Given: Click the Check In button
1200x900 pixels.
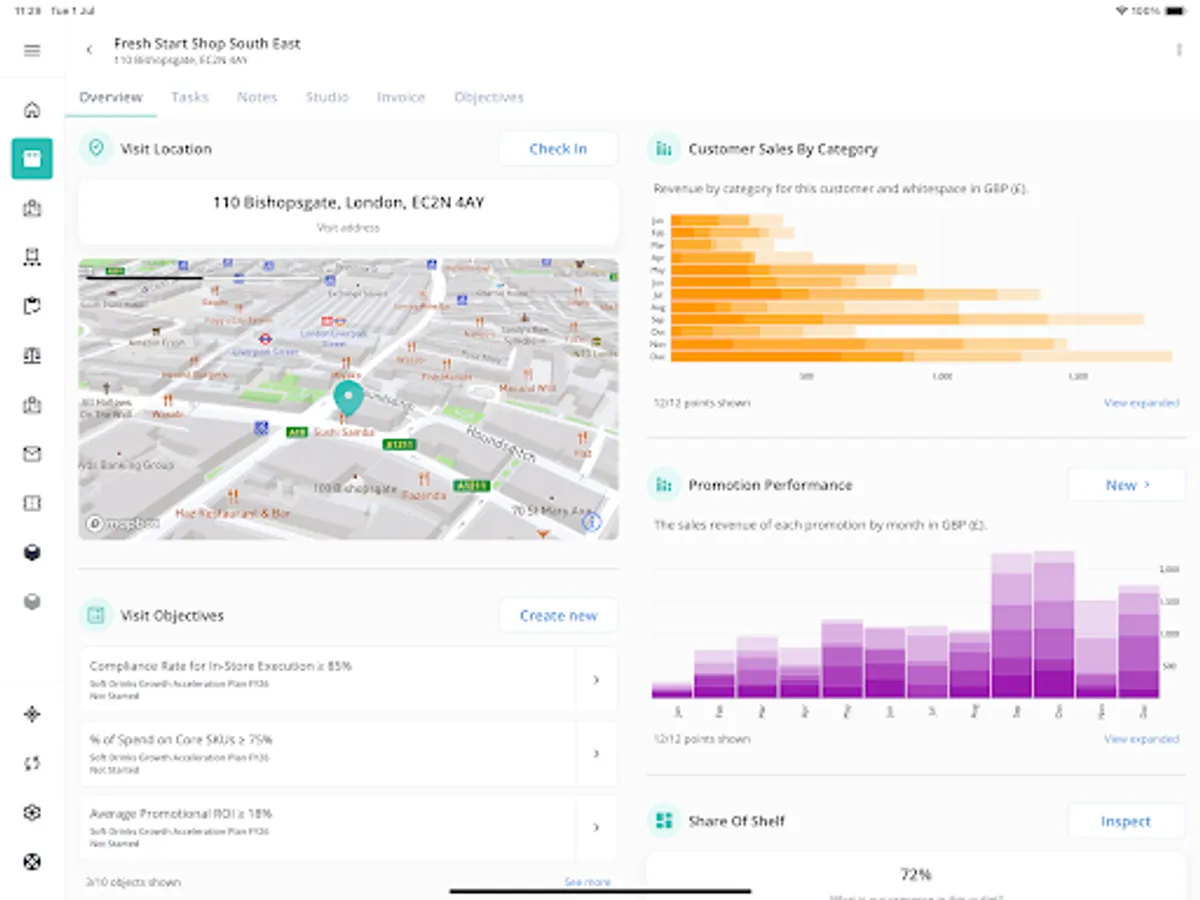Looking at the screenshot, I should [558, 148].
